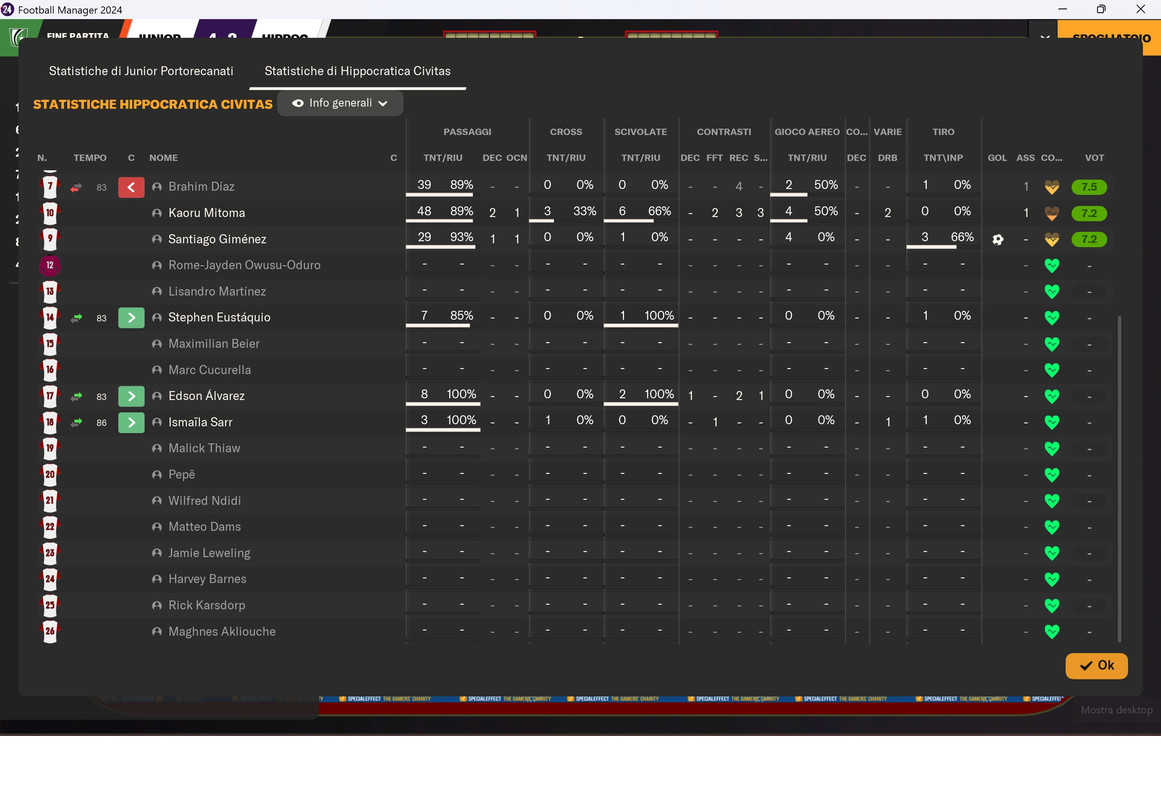
Task: Click shirt number 9 icon for Santiago Giménez
Action: point(50,239)
